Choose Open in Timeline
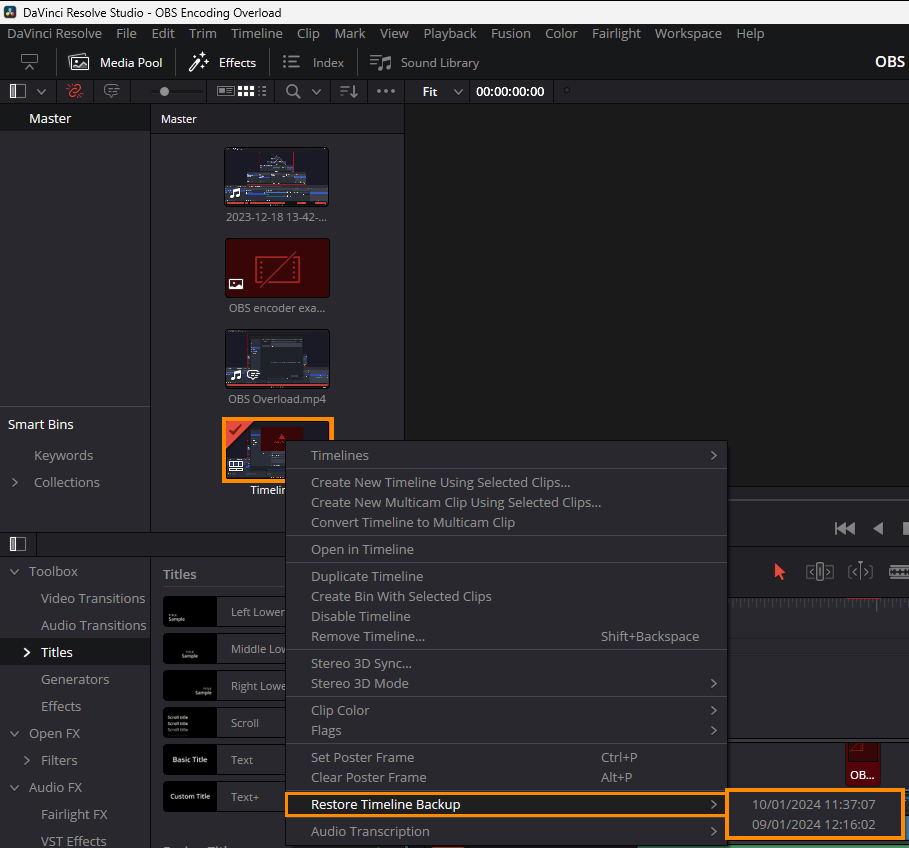Viewport: 909px width, 848px height. point(506,549)
